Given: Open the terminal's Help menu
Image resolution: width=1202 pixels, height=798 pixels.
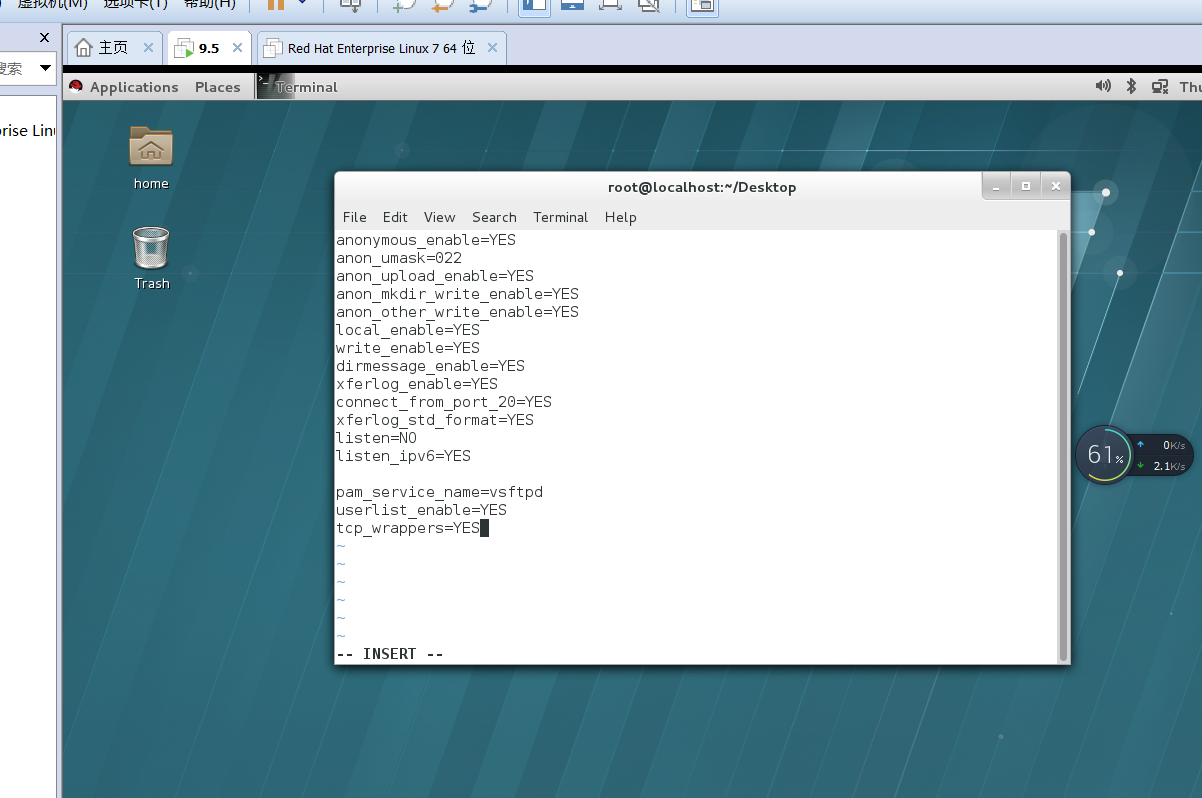Looking at the screenshot, I should (x=620, y=217).
